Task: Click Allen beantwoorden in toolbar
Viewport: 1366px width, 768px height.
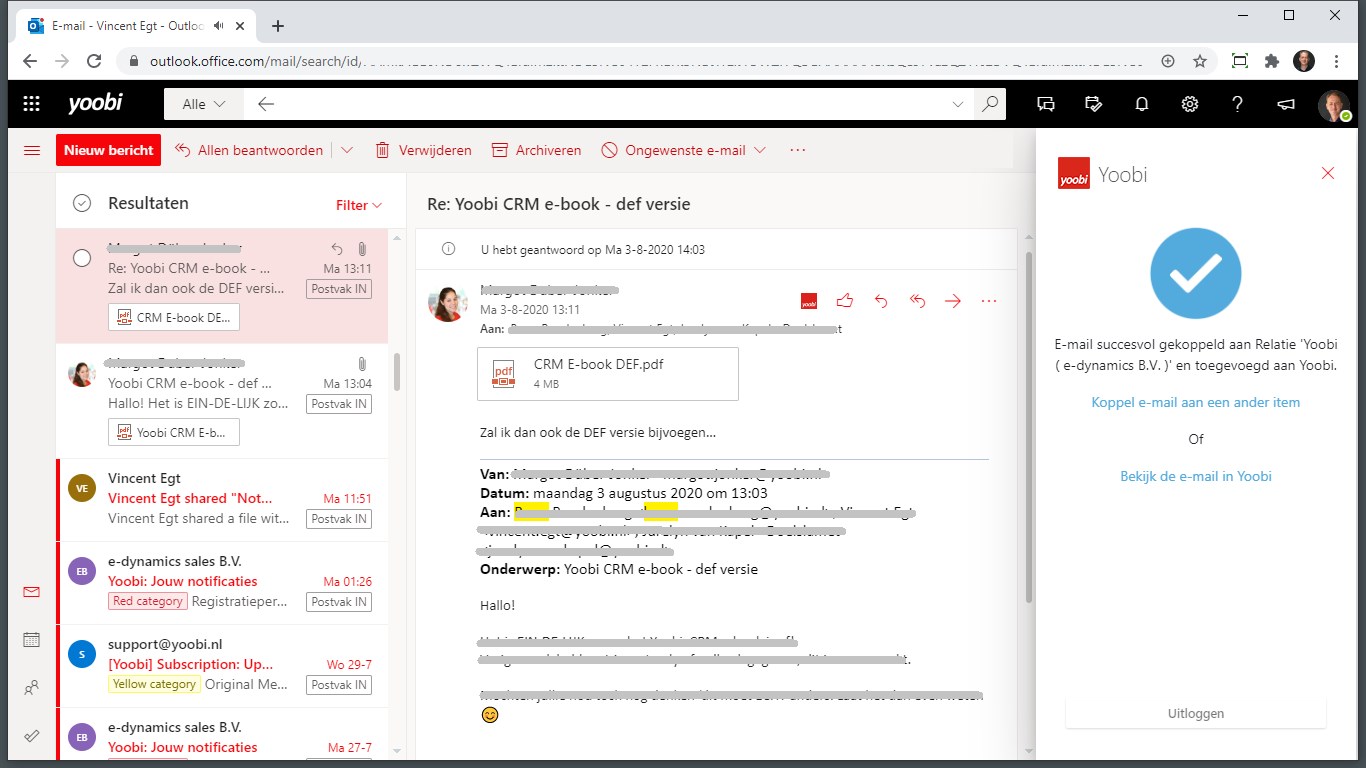Action: [249, 150]
